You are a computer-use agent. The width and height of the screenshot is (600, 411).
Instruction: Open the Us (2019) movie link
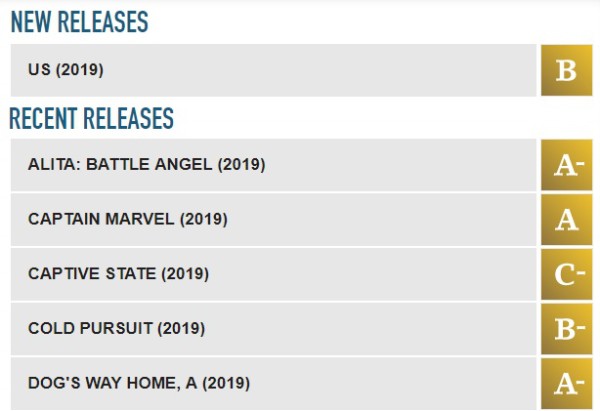coord(65,71)
